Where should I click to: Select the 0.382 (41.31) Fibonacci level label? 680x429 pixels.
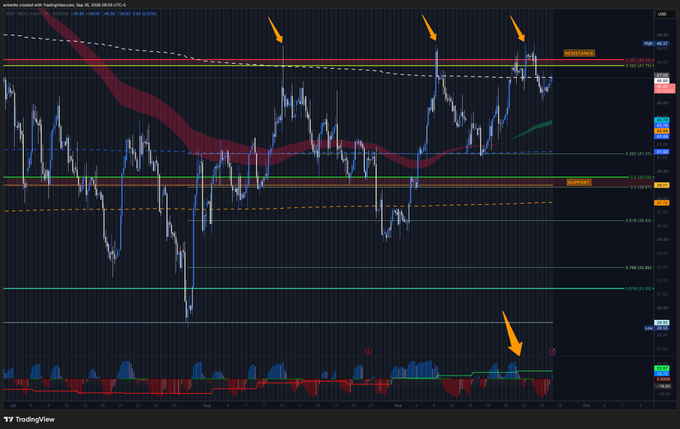coord(638,154)
